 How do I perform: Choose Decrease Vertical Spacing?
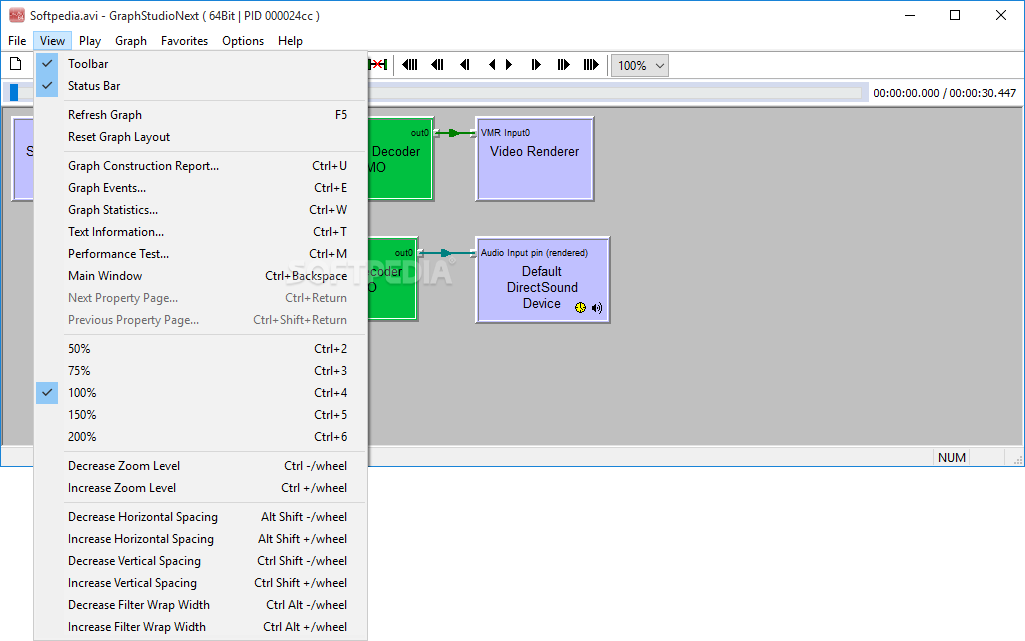pyautogui.click(x=201, y=561)
